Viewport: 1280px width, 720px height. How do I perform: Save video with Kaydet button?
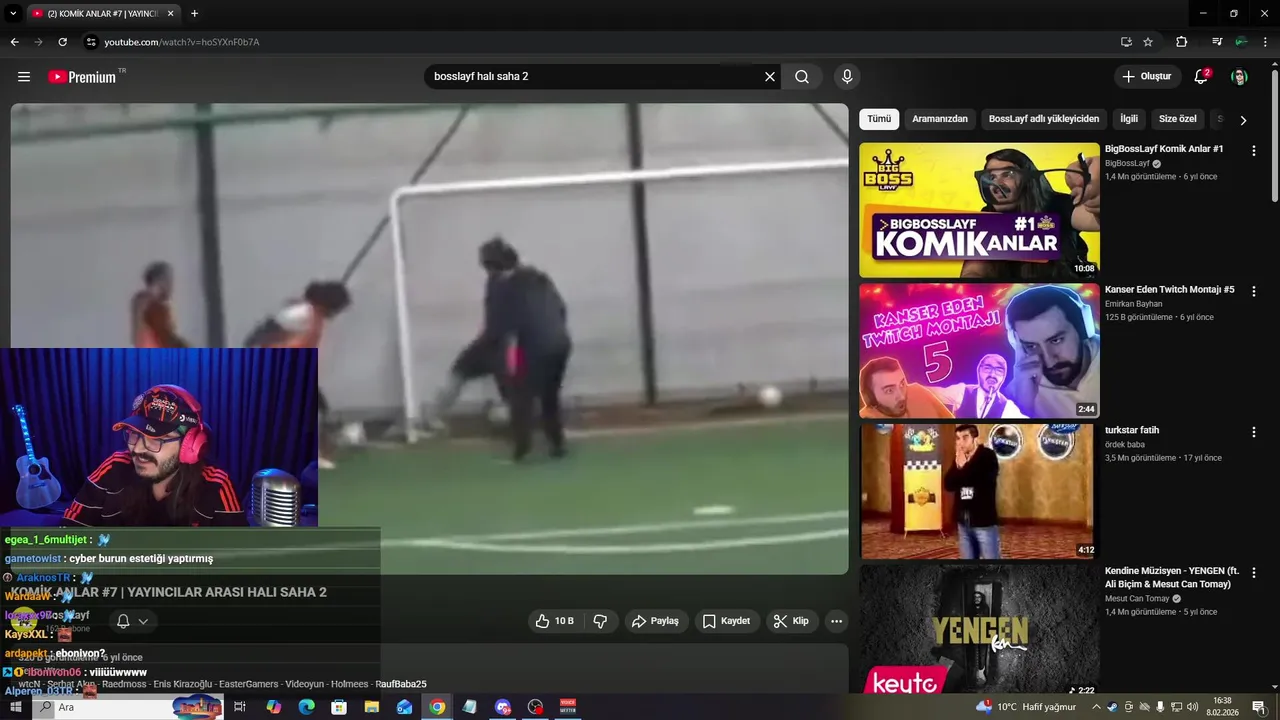[726, 621]
